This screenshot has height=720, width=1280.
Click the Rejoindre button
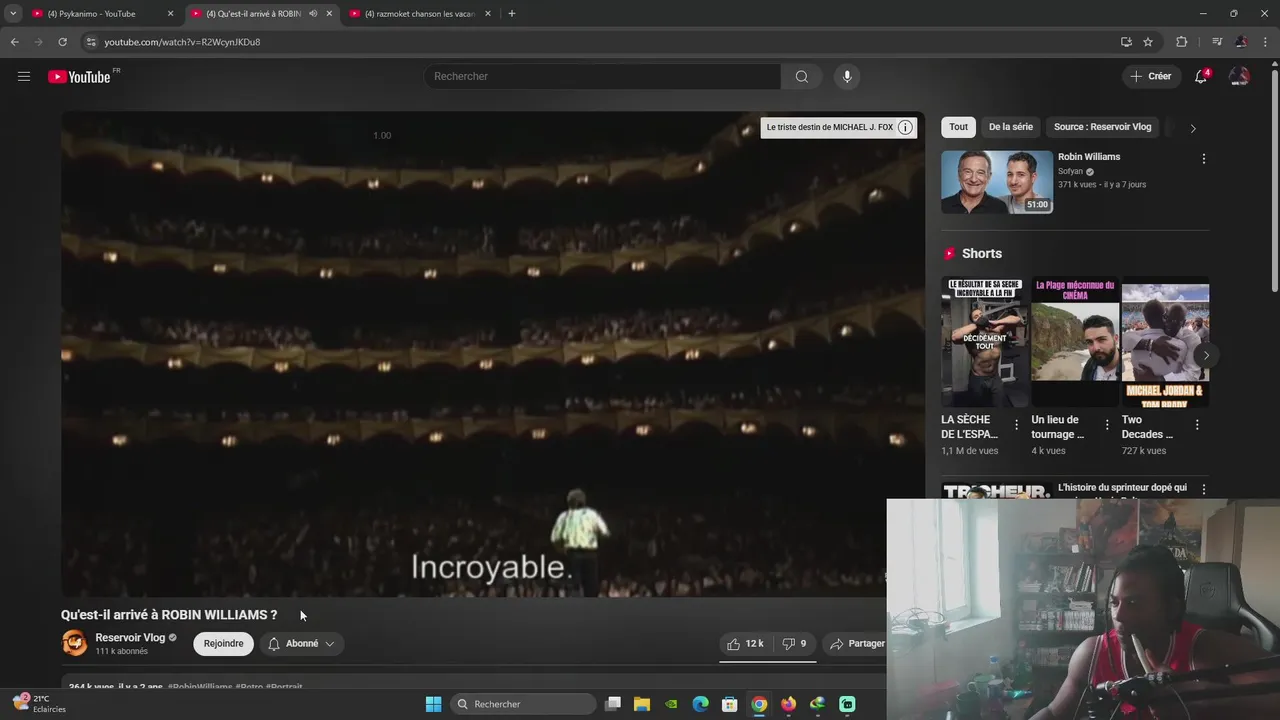point(223,644)
